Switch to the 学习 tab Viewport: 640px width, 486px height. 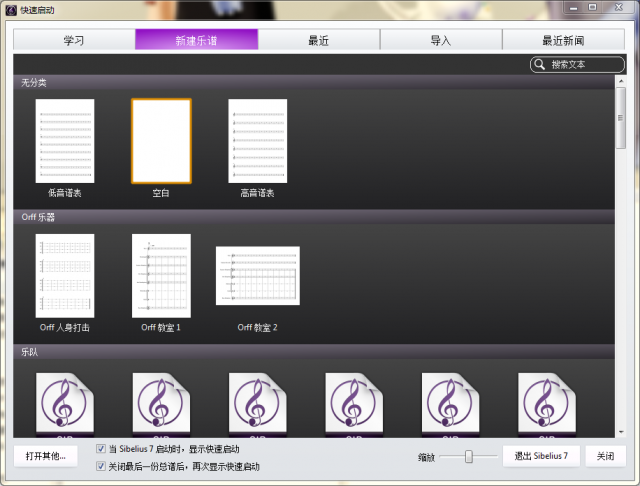(74, 40)
